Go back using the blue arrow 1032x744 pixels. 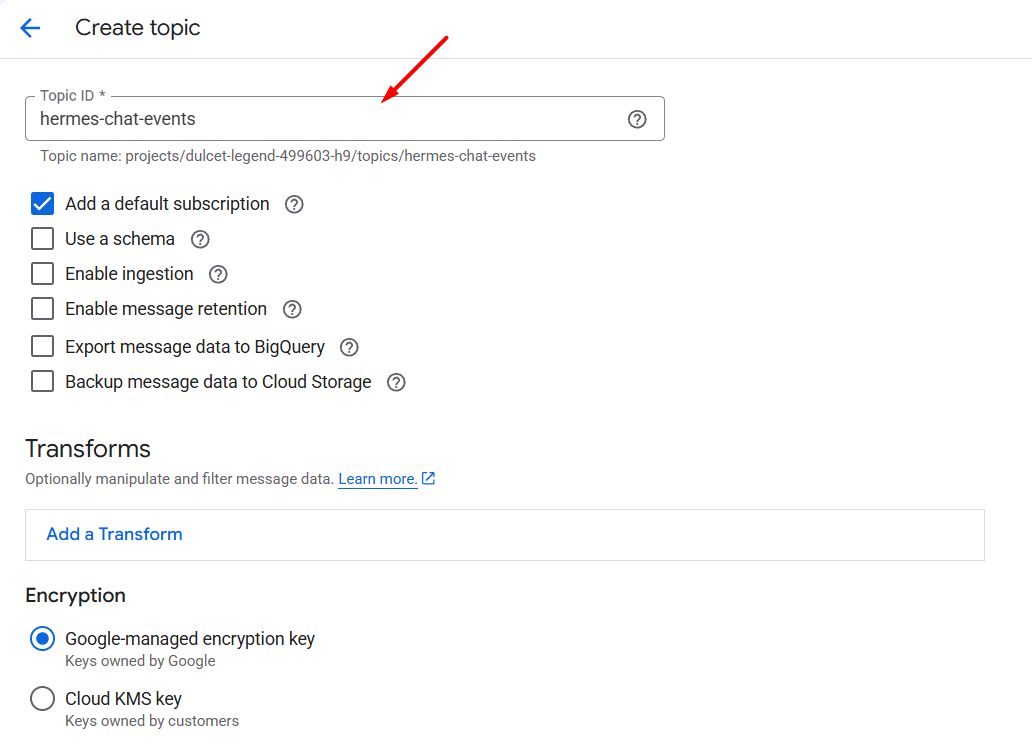pos(30,28)
